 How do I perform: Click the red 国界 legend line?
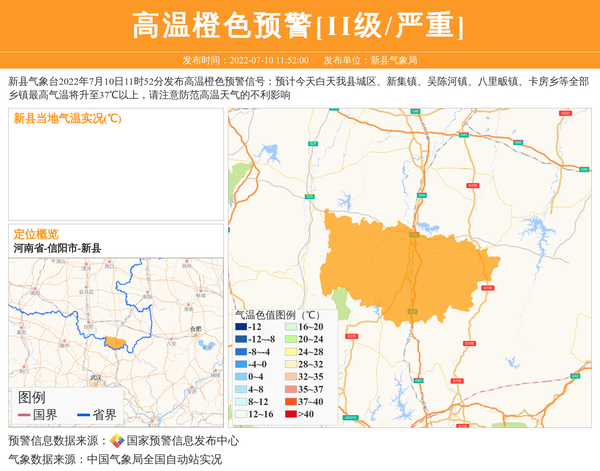(24, 414)
